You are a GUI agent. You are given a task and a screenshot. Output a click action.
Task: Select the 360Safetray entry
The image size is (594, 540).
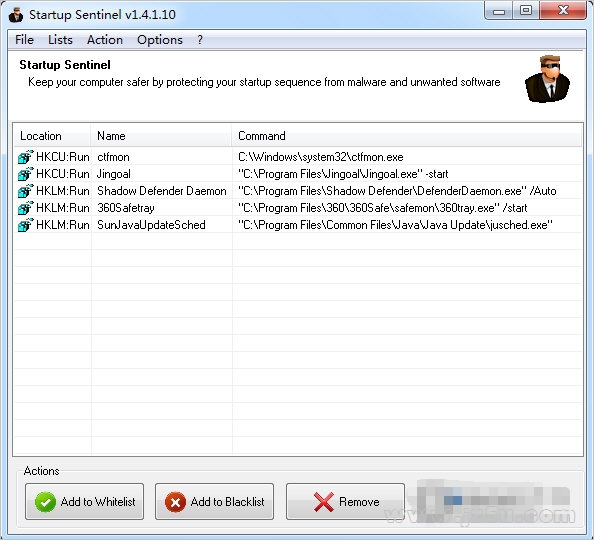coord(126,208)
